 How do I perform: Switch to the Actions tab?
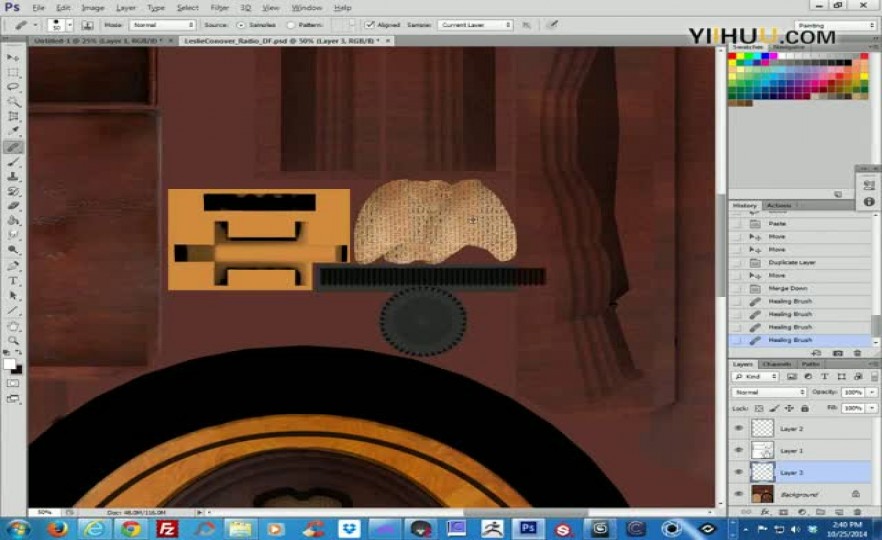779,205
